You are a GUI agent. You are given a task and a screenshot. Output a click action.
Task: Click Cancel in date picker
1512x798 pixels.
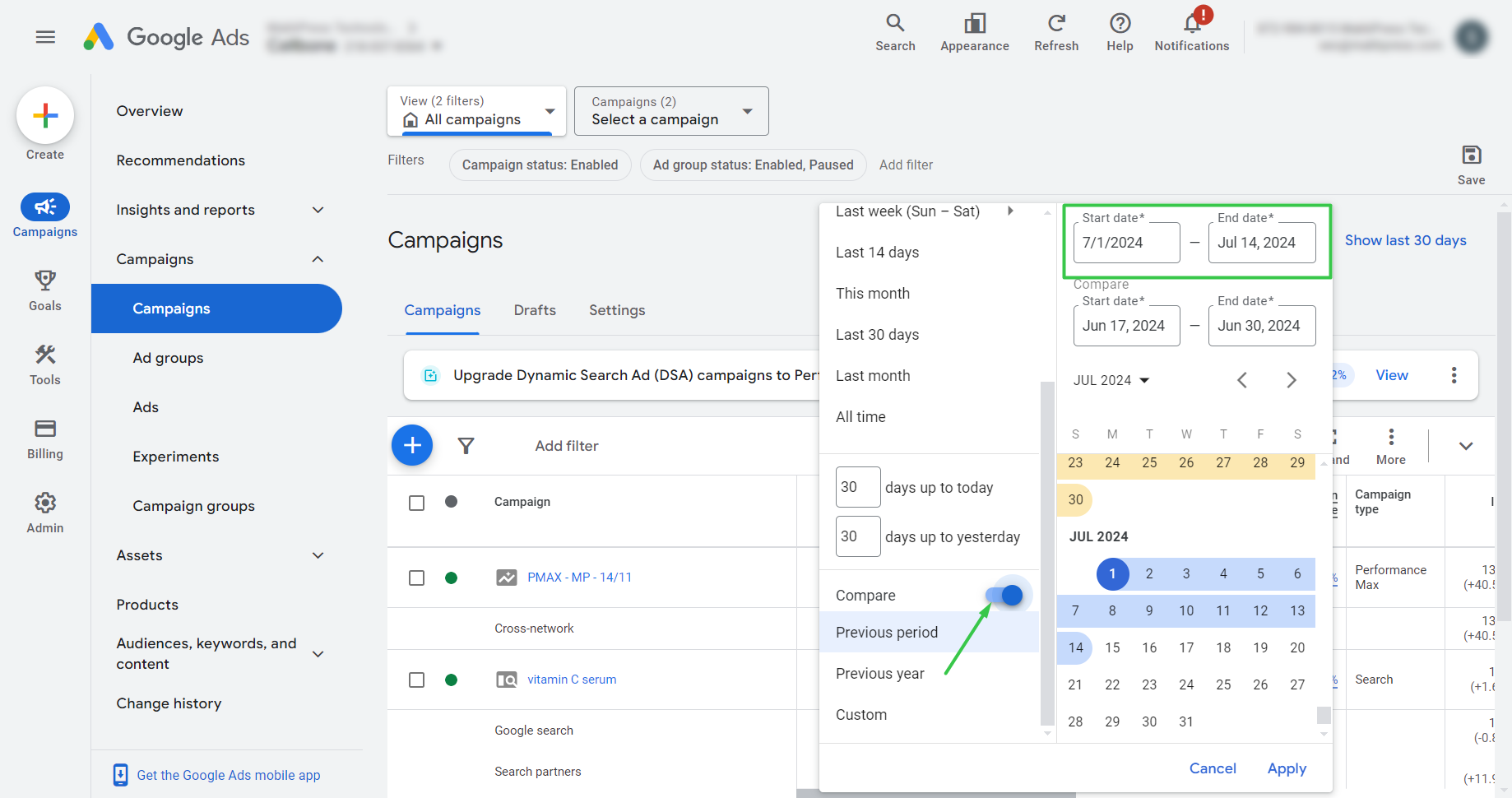(x=1213, y=768)
